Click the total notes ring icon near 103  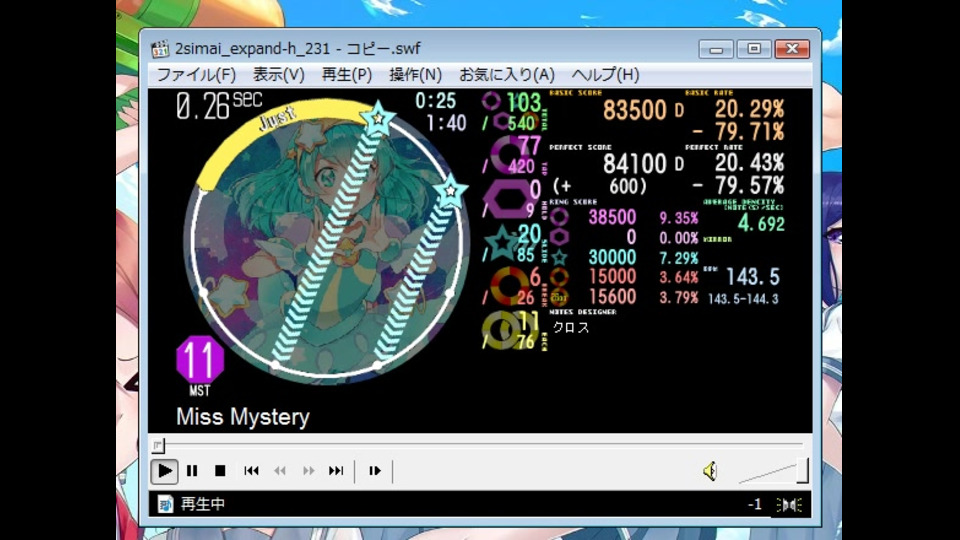(x=491, y=100)
